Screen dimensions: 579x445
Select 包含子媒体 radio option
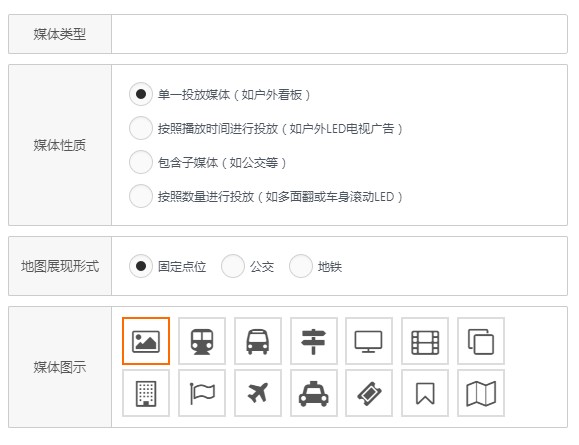(x=141, y=162)
